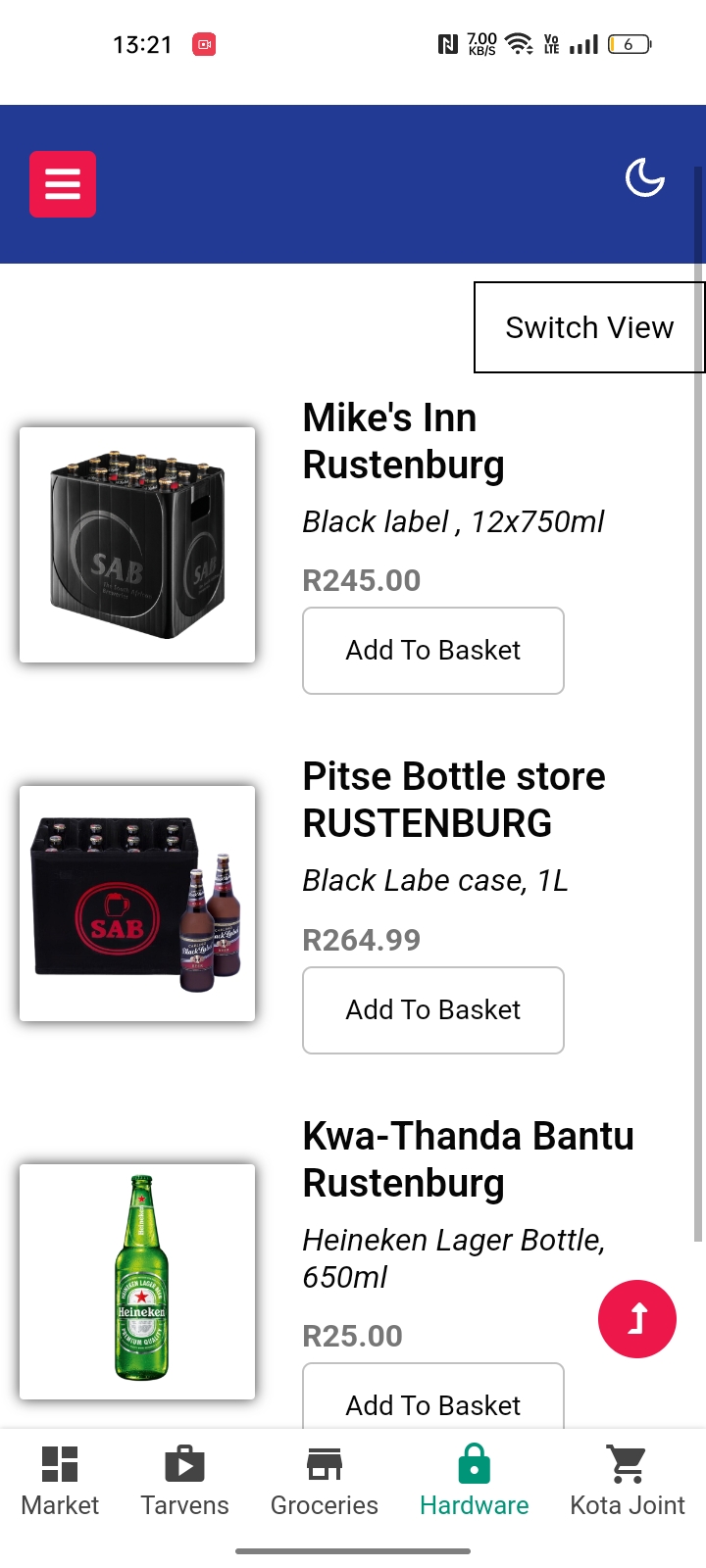The width and height of the screenshot is (706, 1568).
Task: Toggle dark mode with moon icon
Action: coord(644,178)
